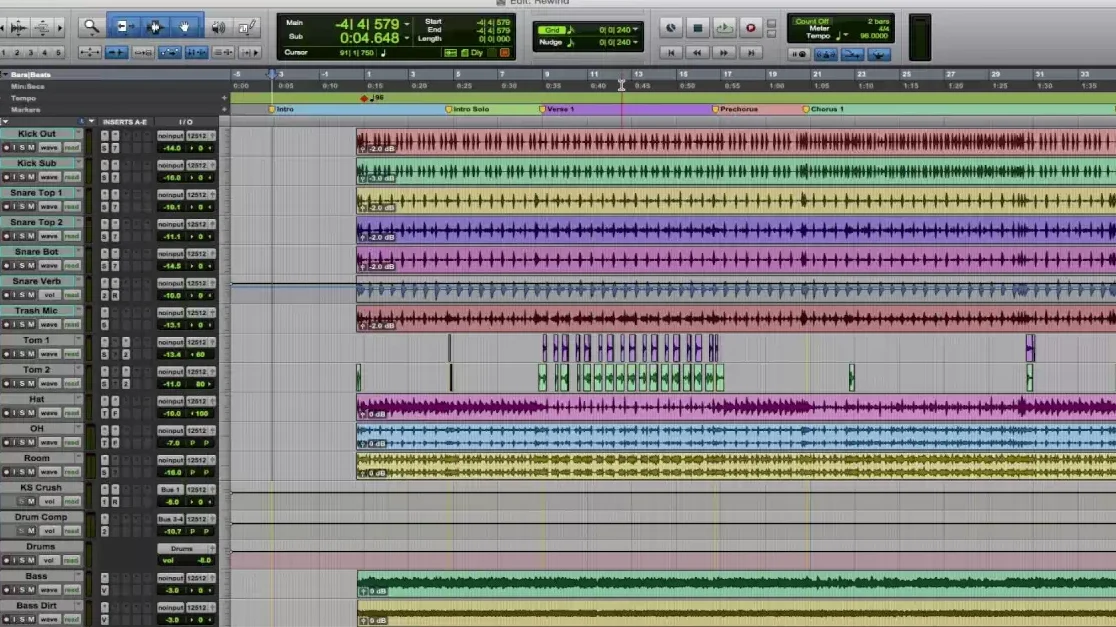Select the Grabber hand tool

(x=184, y=27)
